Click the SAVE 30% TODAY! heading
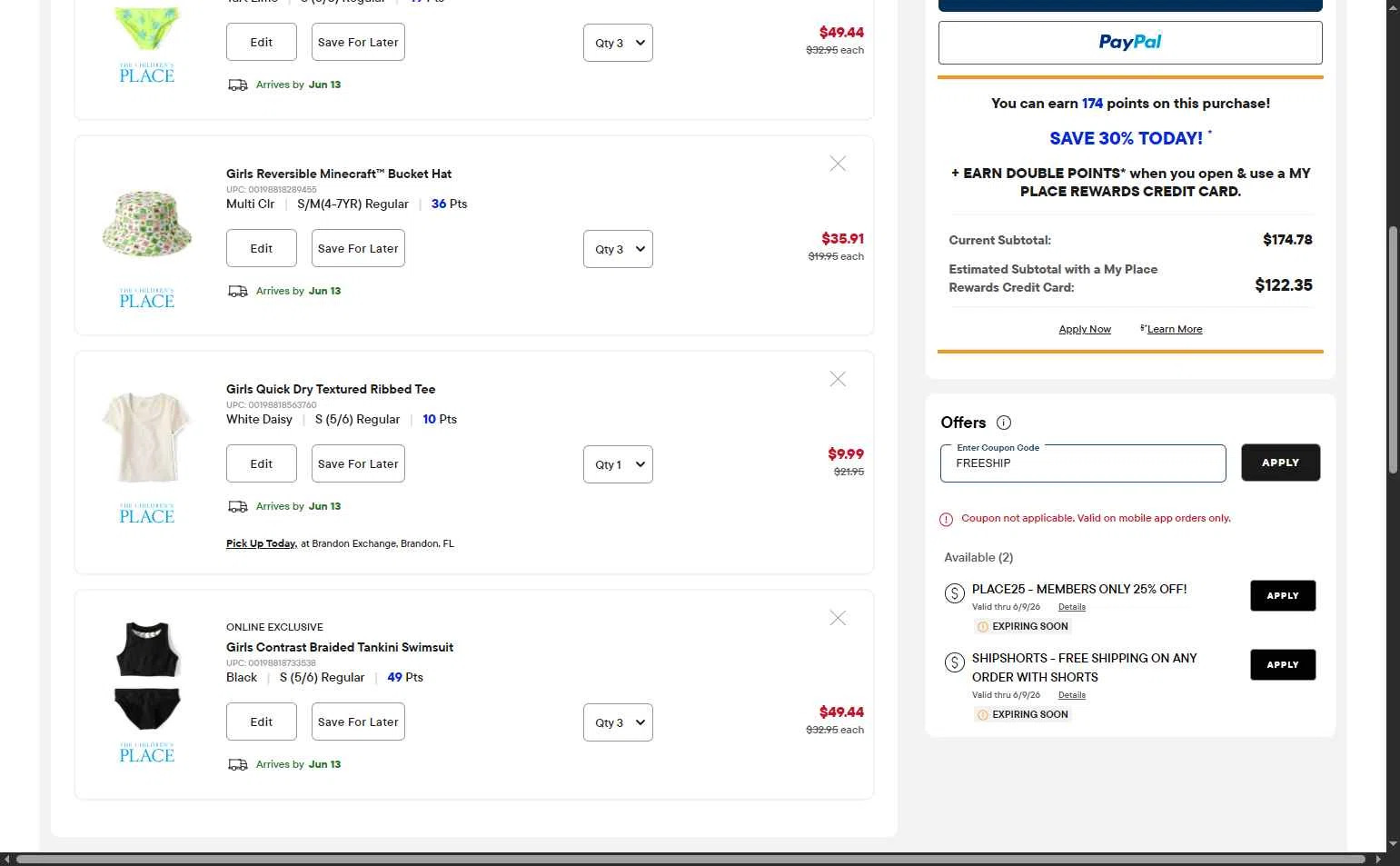This screenshot has width=1400, height=866. coord(1127,138)
